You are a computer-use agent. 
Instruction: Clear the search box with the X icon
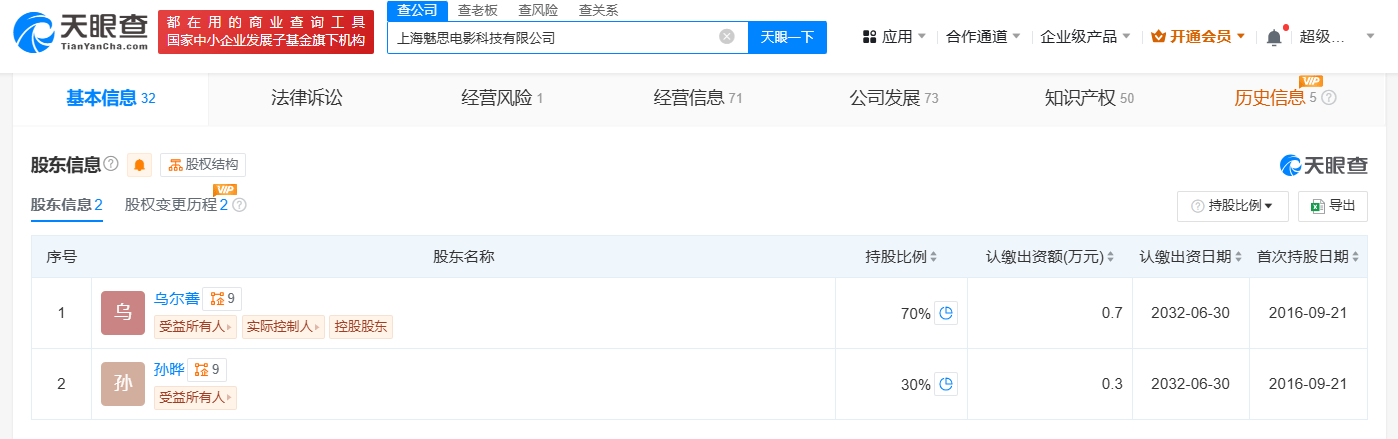point(727,37)
